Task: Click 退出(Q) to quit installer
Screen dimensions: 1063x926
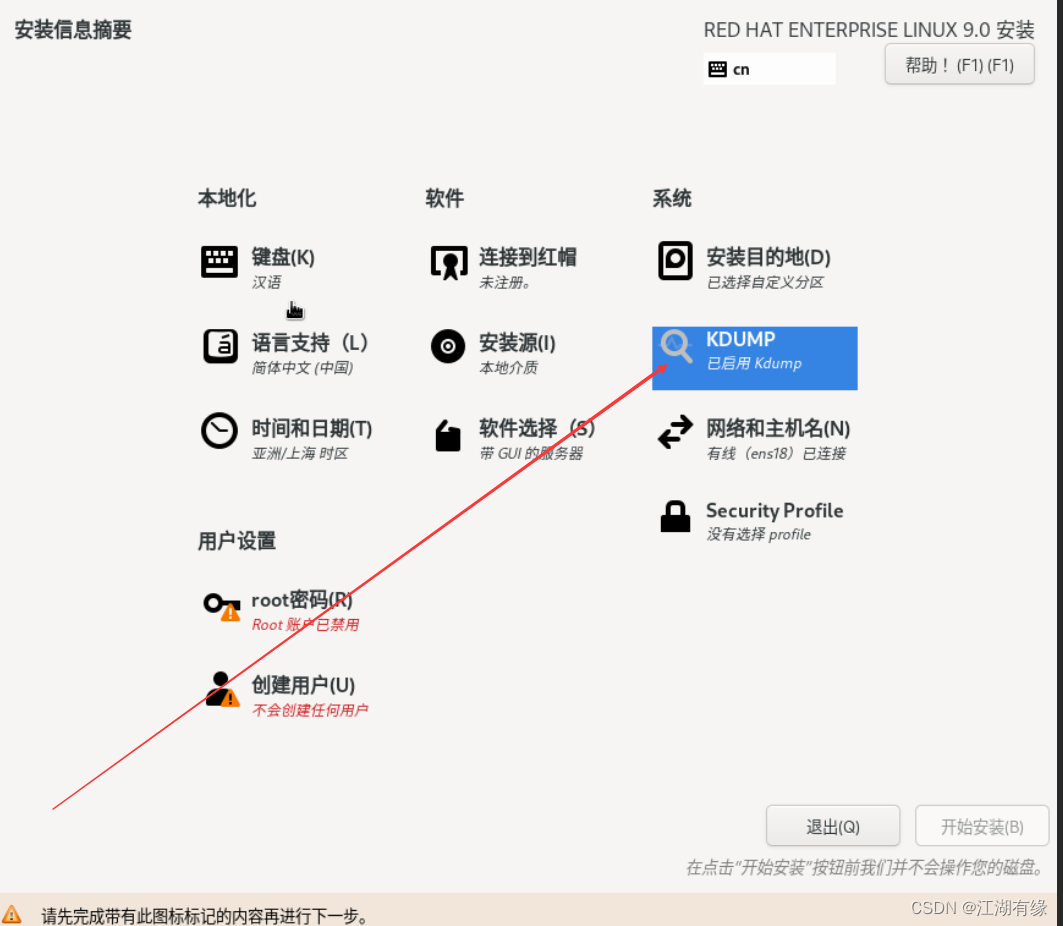Action: tap(832, 826)
